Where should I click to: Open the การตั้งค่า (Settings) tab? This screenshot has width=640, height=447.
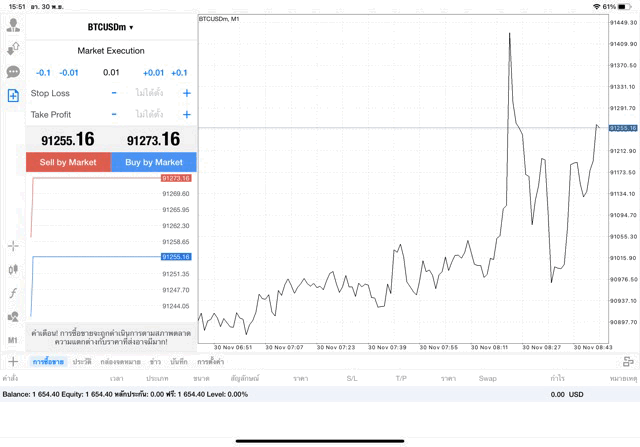[x=211, y=362]
